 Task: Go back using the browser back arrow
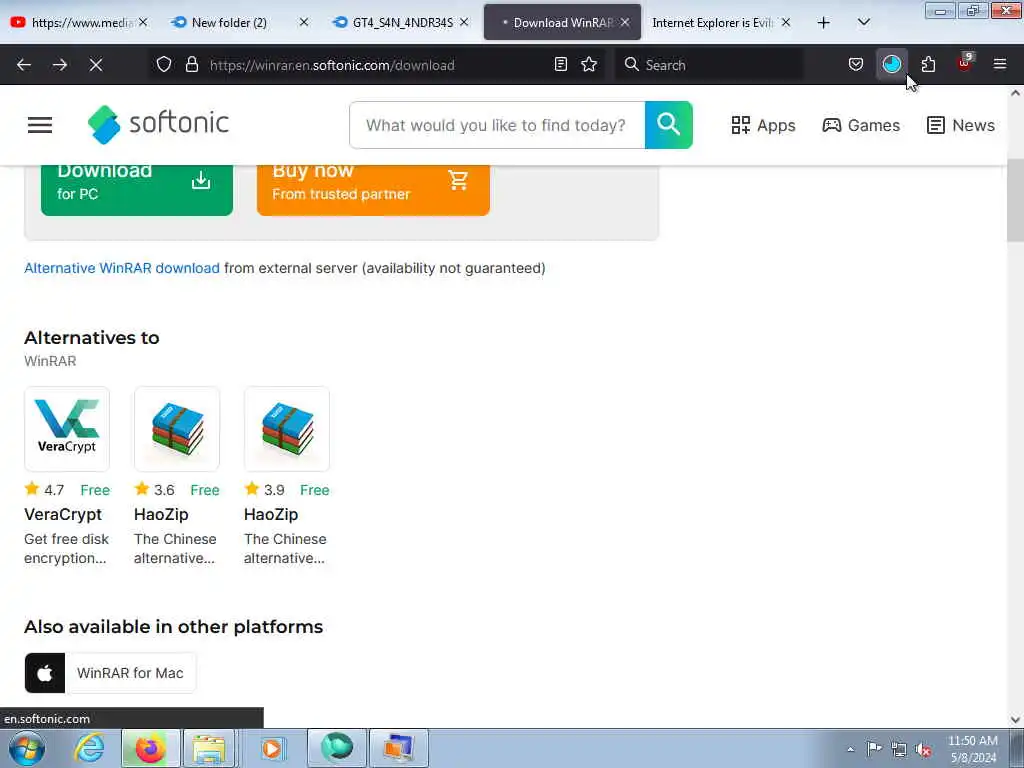pyautogui.click(x=24, y=65)
